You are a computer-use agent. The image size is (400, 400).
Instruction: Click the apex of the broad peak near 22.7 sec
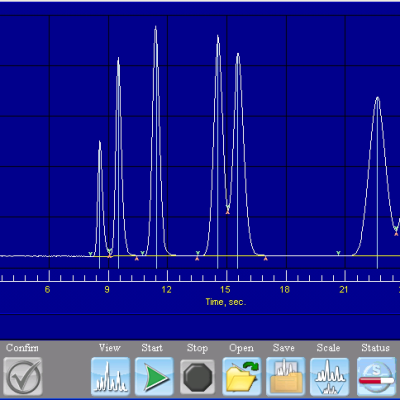(x=377, y=98)
